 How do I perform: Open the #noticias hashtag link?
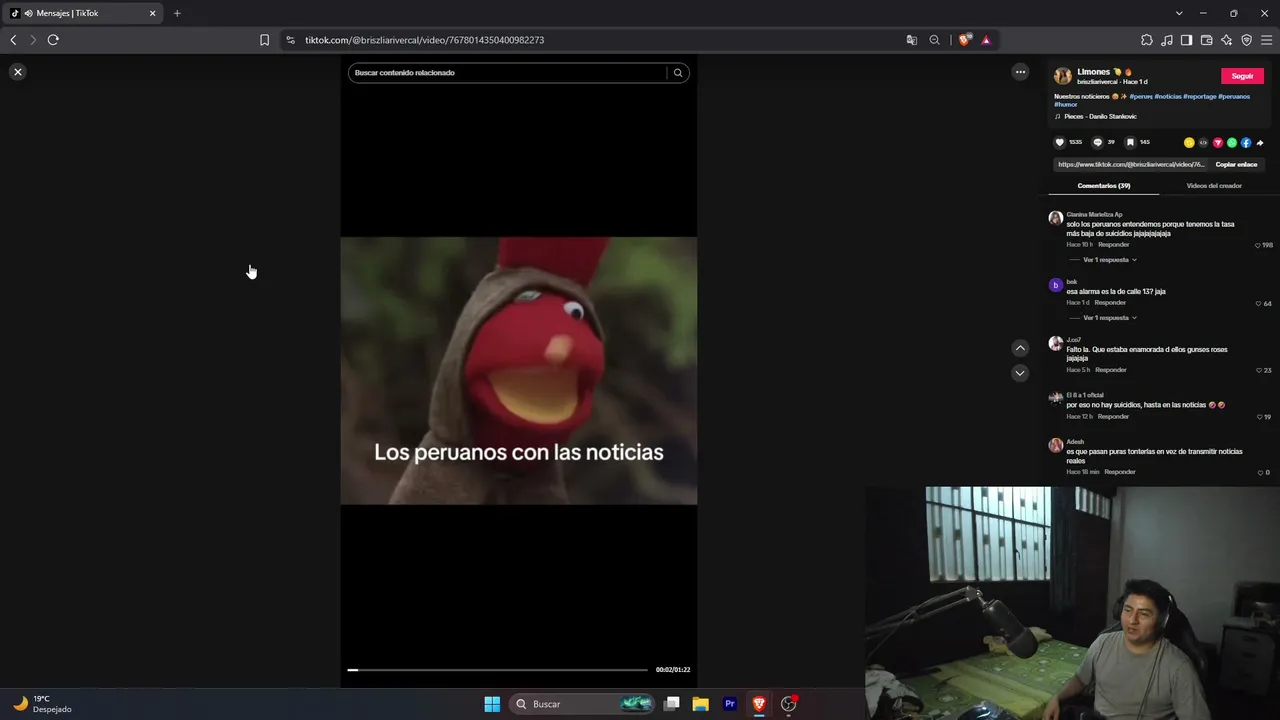[1168, 96]
